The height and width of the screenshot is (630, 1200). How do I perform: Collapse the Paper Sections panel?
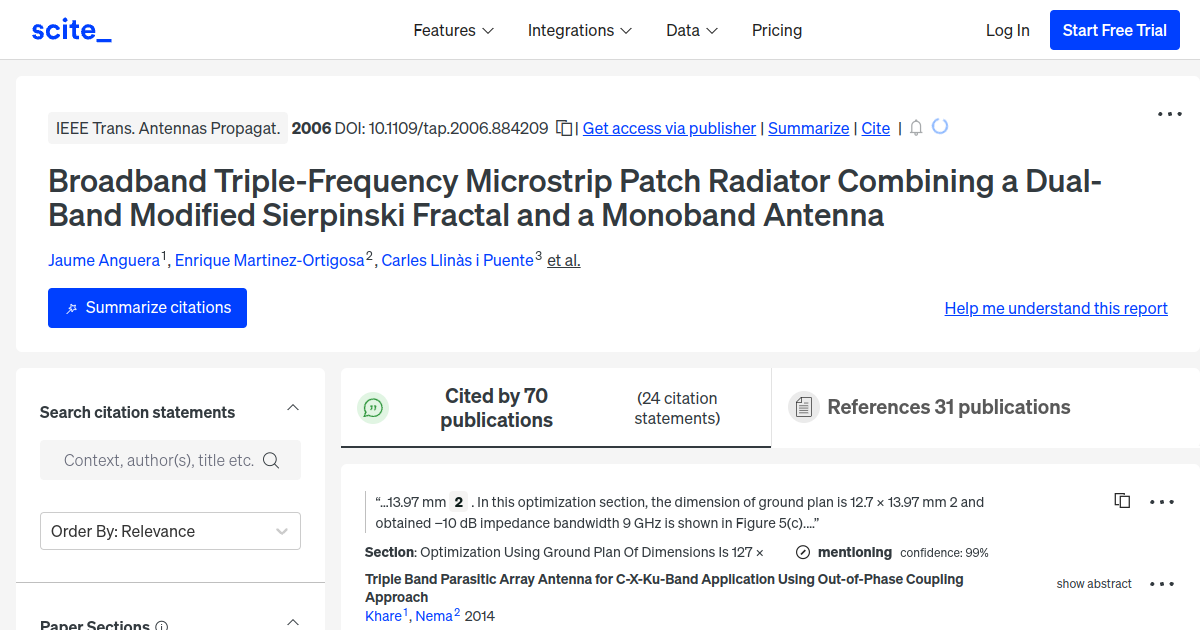pos(293,621)
